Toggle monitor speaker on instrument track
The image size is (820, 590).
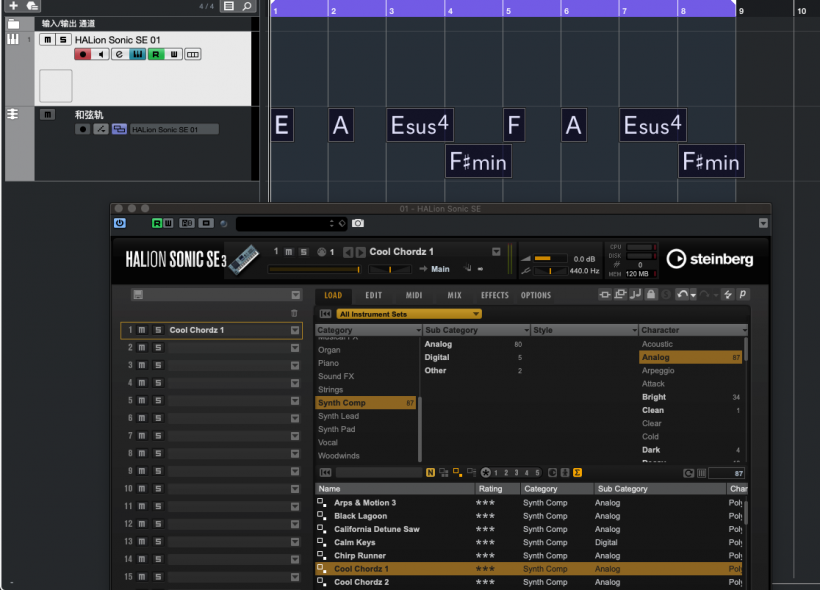click(101, 54)
